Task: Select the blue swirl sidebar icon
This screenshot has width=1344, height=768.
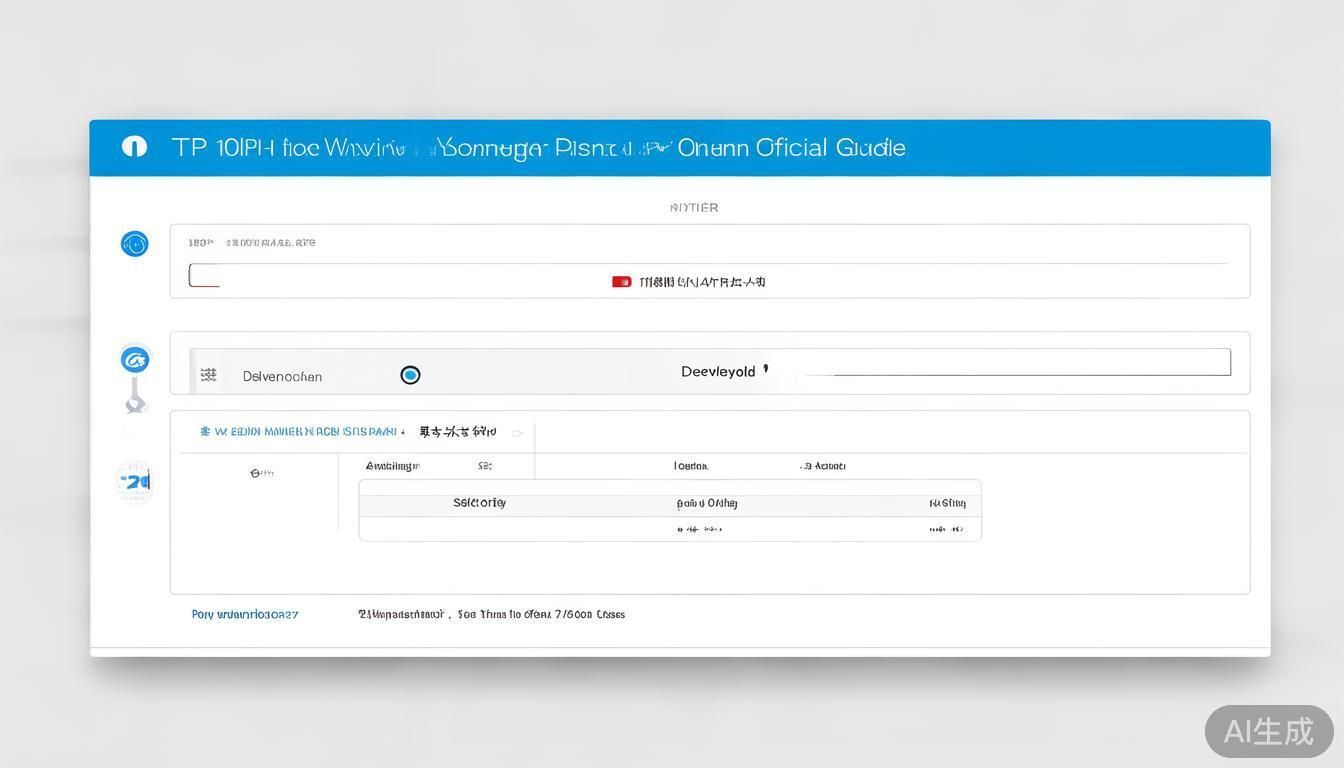Action: [135, 359]
